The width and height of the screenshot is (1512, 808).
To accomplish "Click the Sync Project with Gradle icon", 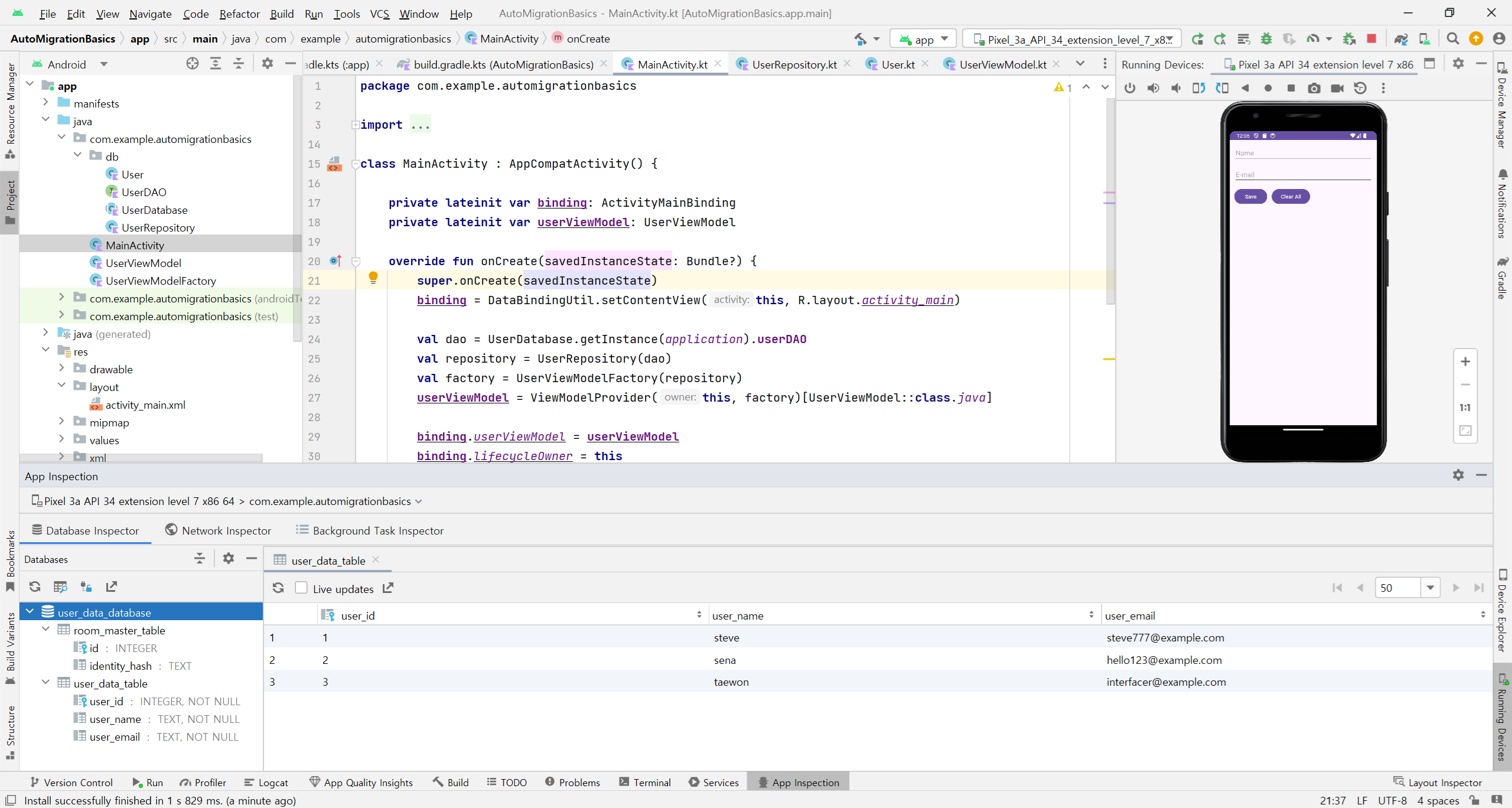I will point(1400,39).
